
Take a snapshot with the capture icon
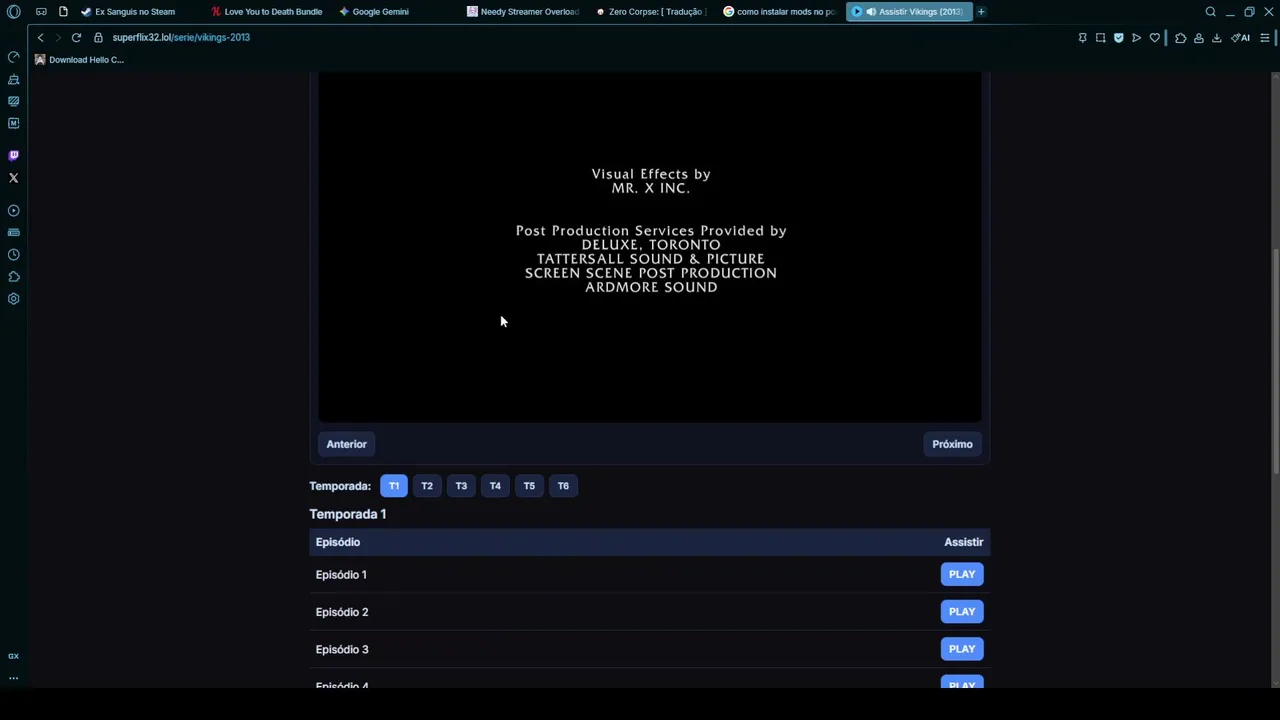(x=1100, y=38)
